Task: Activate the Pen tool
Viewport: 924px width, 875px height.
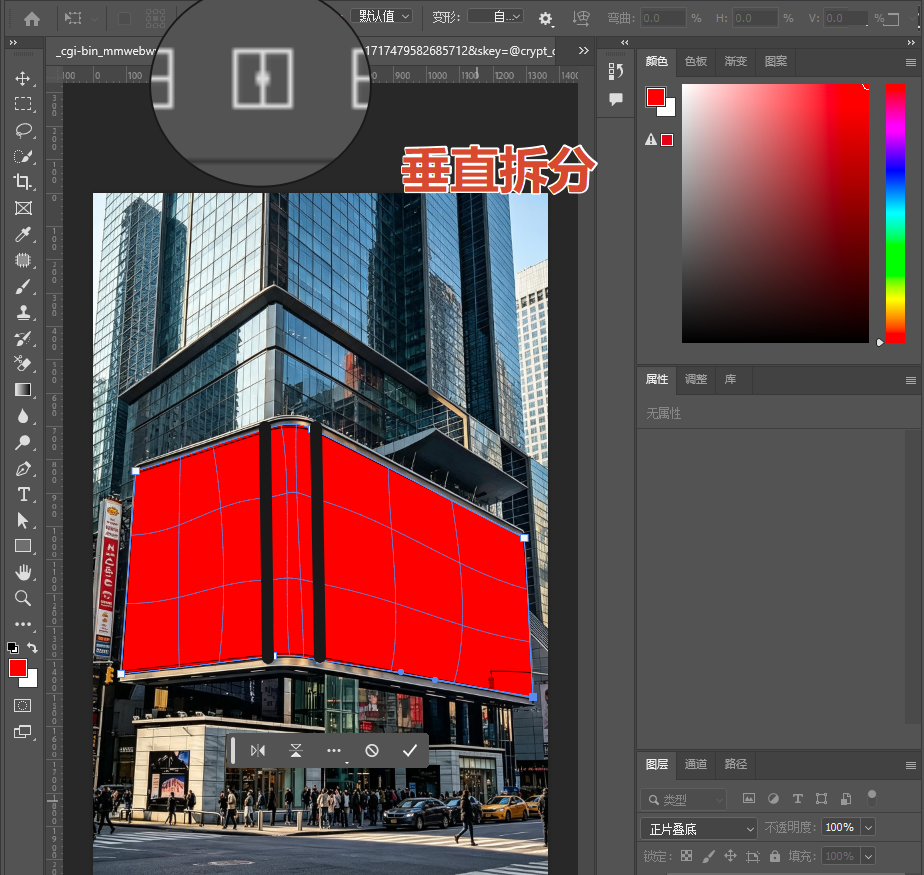Action: pyautogui.click(x=23, y=468)
